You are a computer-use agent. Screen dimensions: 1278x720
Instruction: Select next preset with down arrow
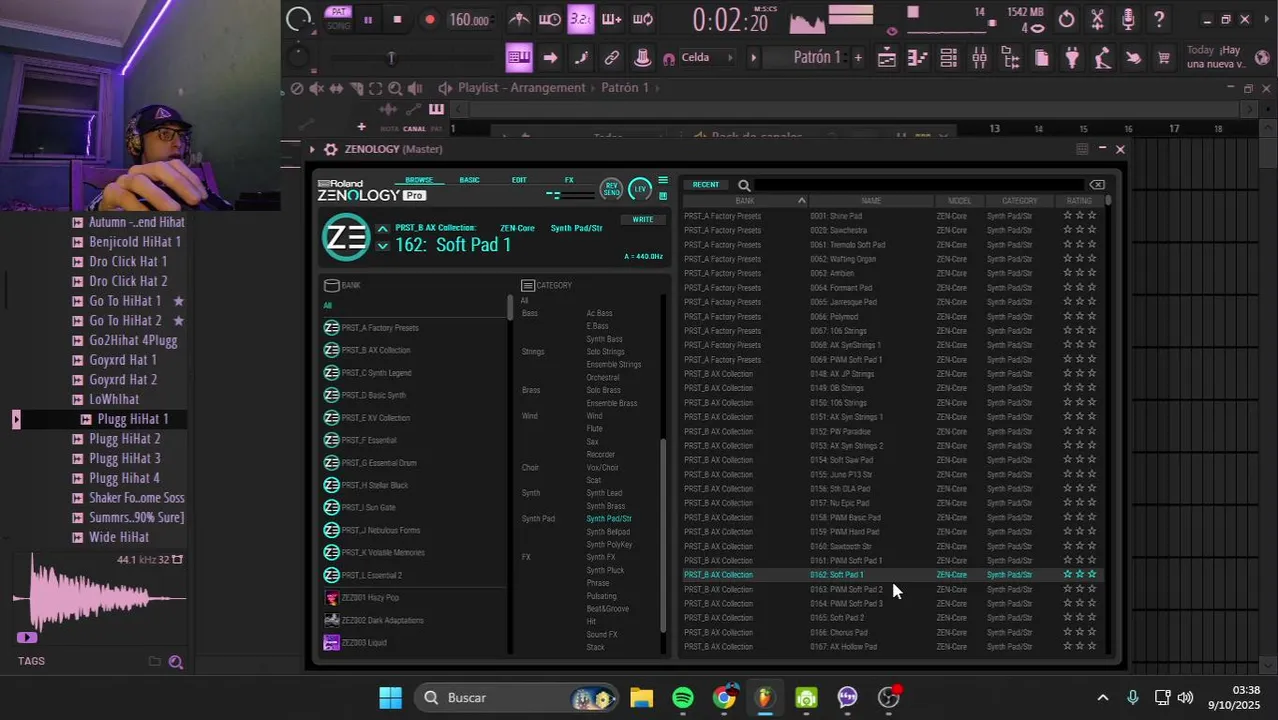pyautogui.click(x=382, y=245)
